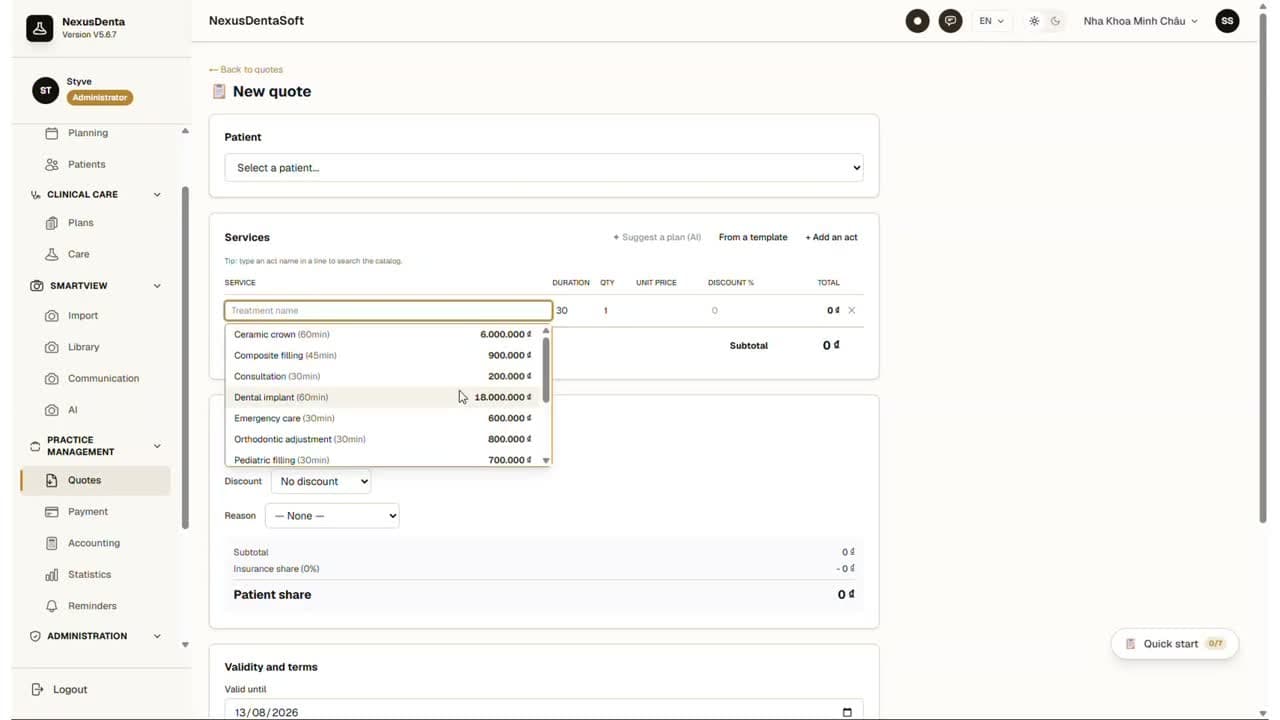Screen dimensions: 1280x720
Task: Click the Communication camera icon
Action: 52,379
